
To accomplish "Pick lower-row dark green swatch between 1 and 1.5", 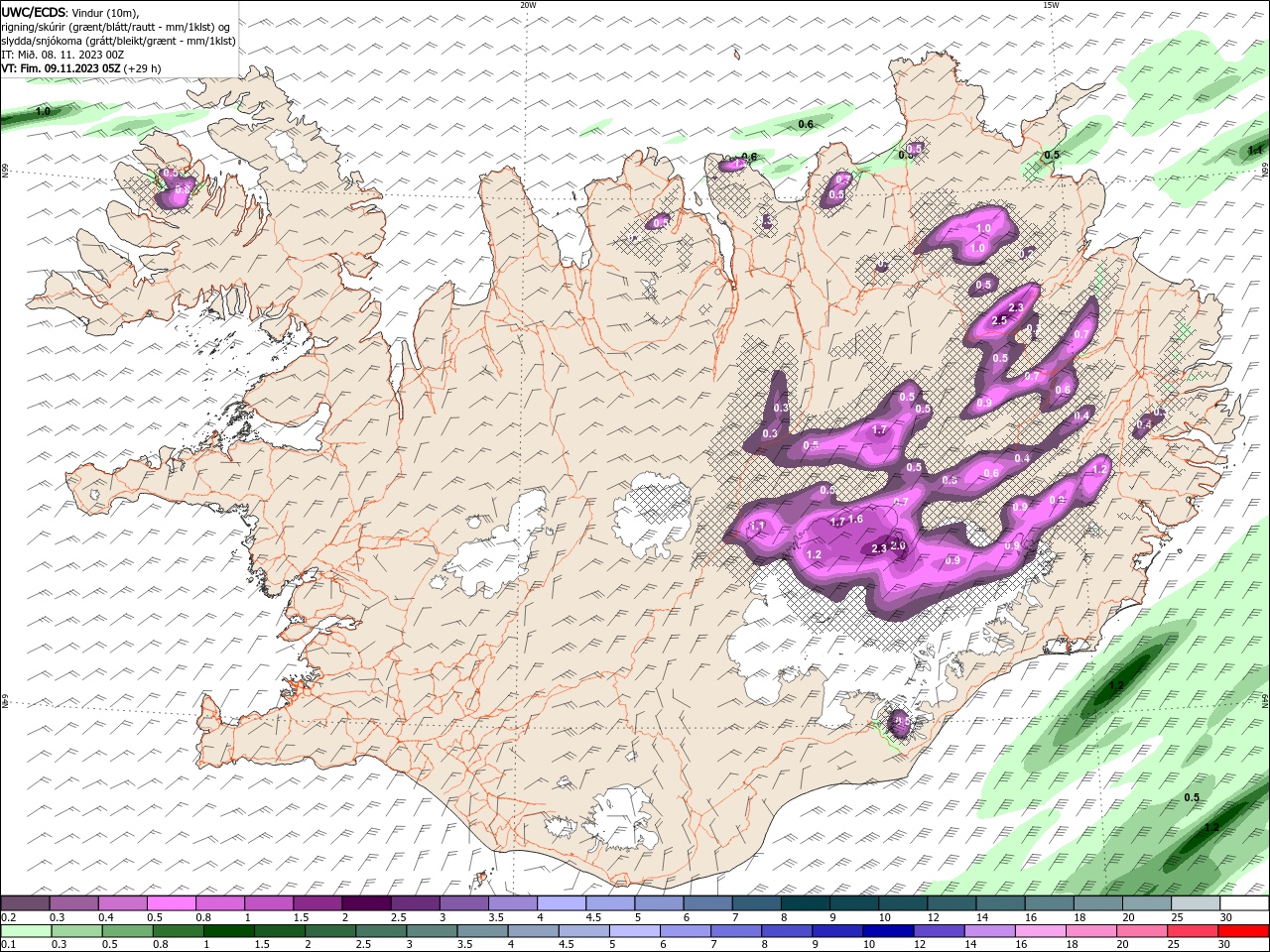I will tap(228, 931).
